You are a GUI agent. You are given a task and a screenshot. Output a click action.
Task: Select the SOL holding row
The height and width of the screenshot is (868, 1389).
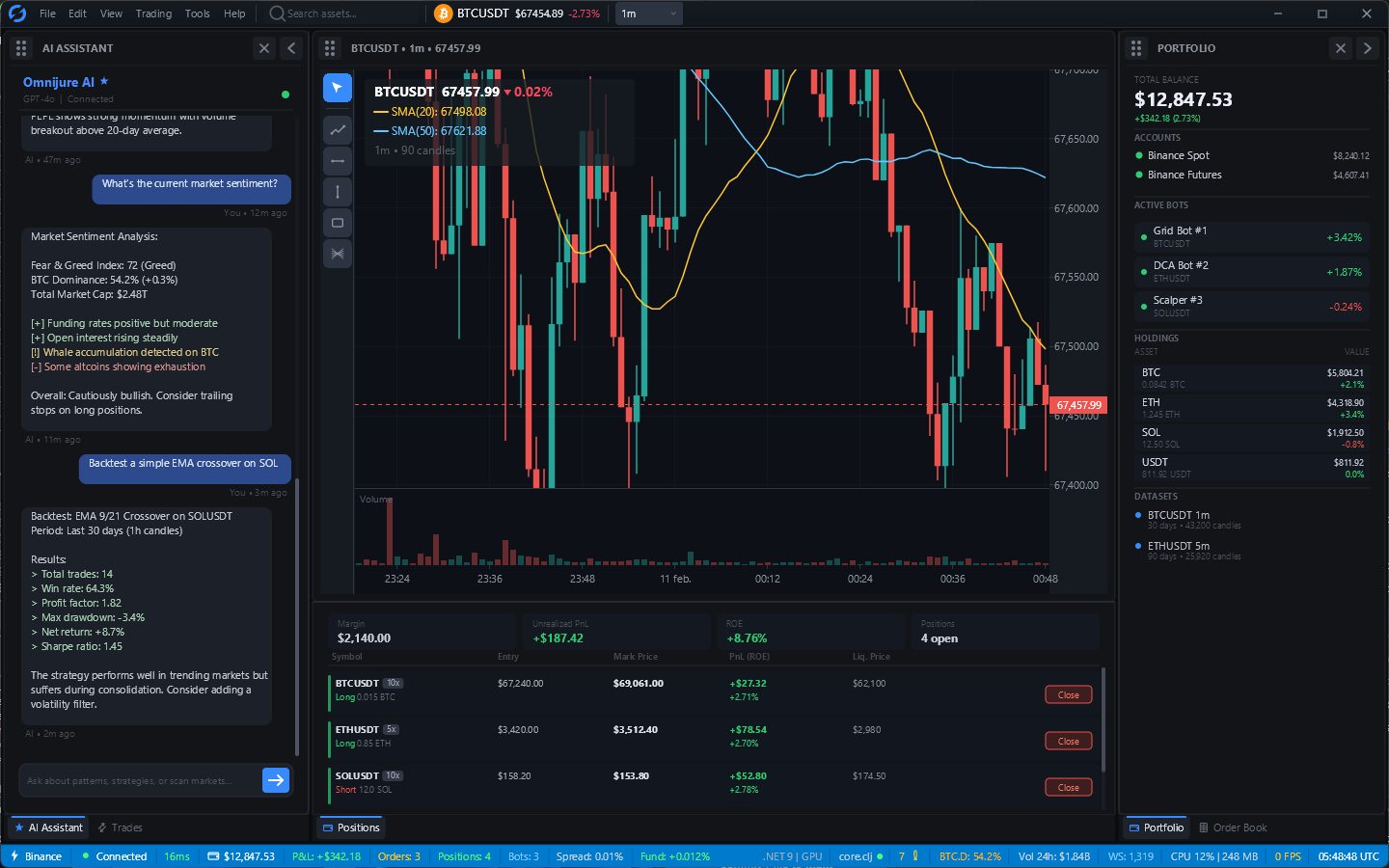click(1252, 438)
